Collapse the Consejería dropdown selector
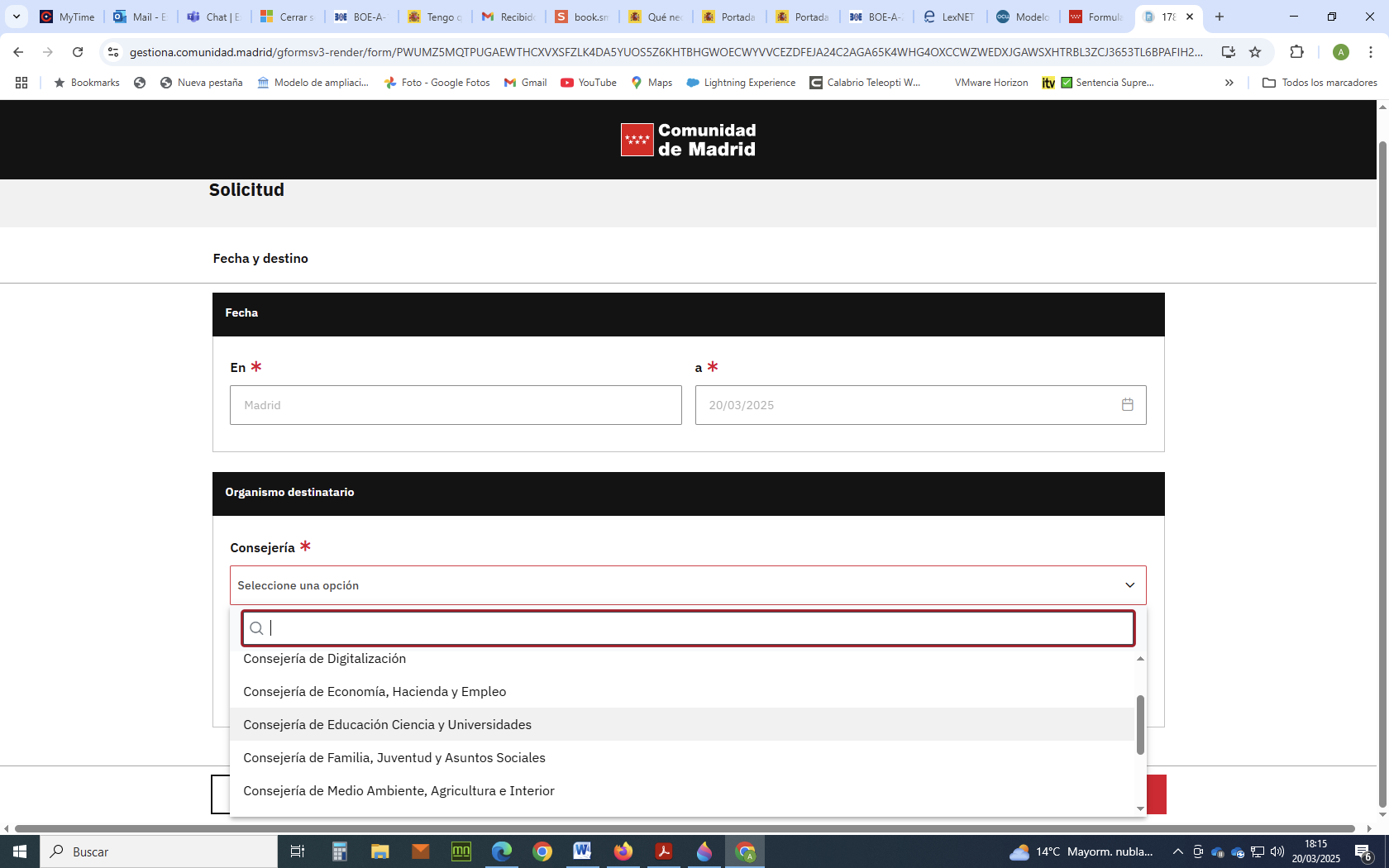 point(1129,585)
